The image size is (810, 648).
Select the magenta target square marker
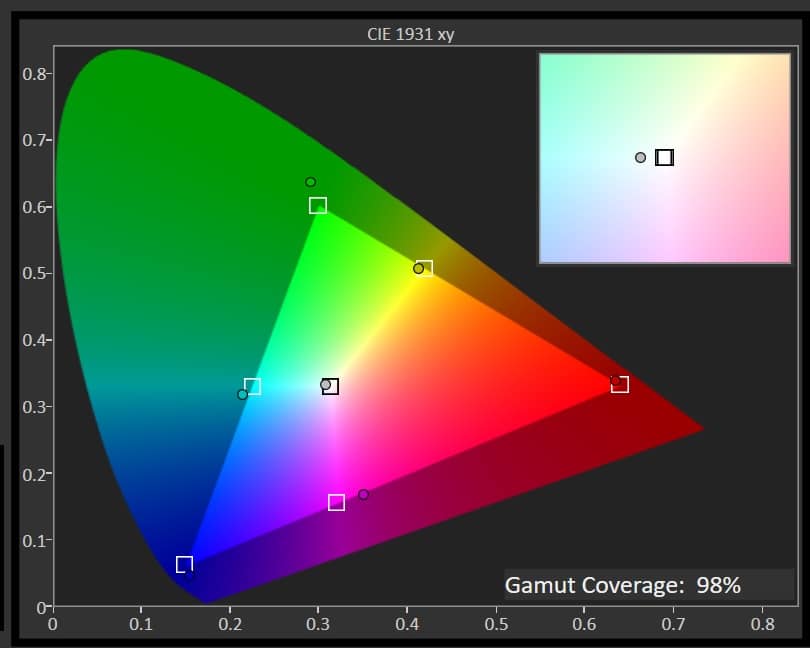[x=336, y=502]
